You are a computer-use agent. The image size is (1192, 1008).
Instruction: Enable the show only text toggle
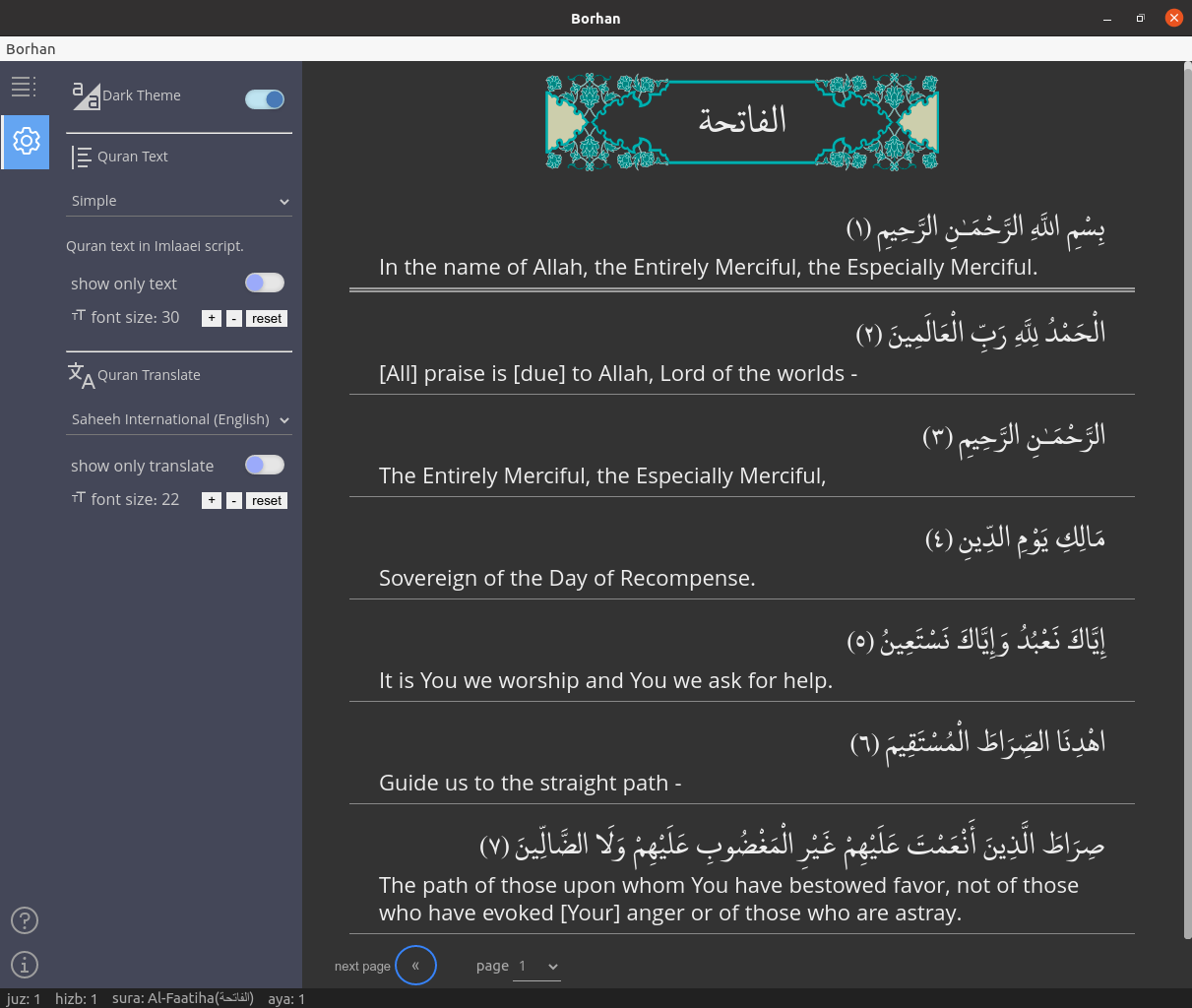pos(265,283)
